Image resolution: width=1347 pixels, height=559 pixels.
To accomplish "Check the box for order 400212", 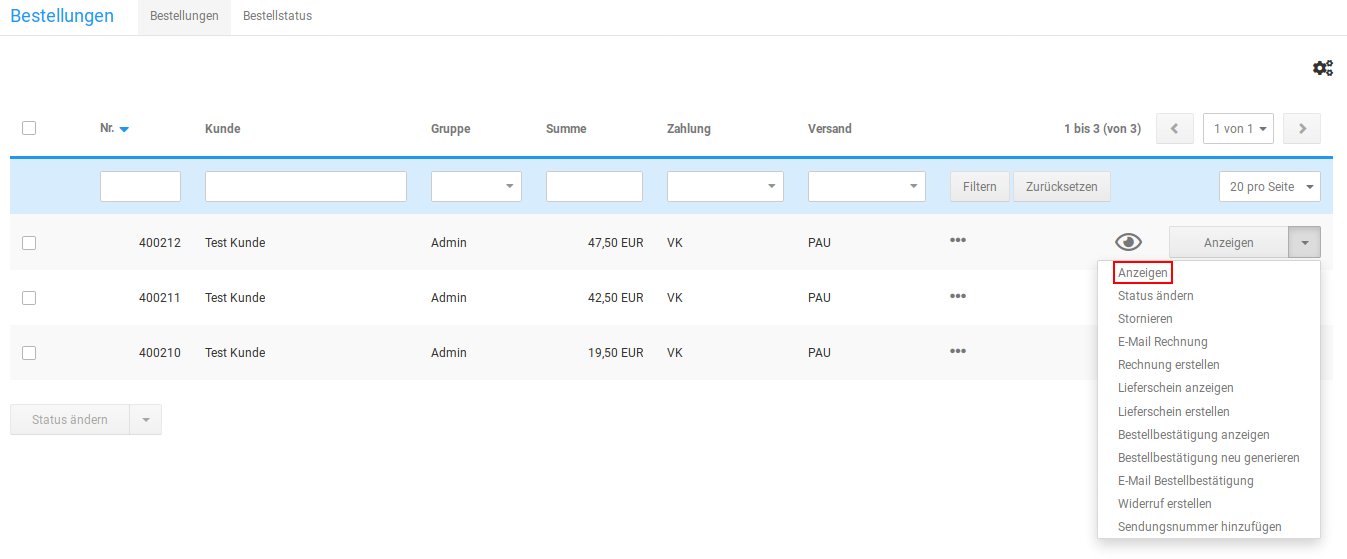I will 29,242.
